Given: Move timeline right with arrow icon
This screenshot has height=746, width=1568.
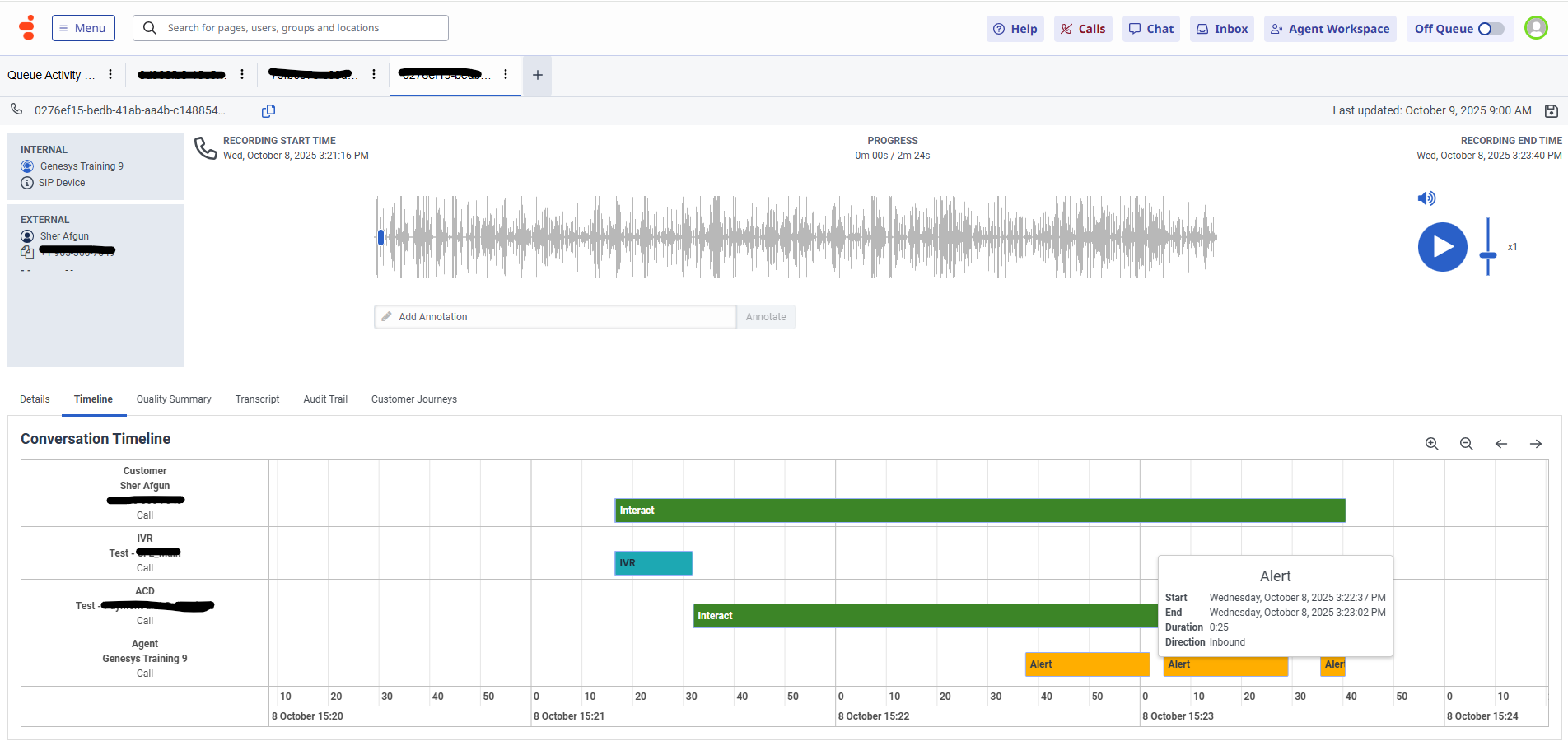Looking at the screenshot, I should 1535,444.
